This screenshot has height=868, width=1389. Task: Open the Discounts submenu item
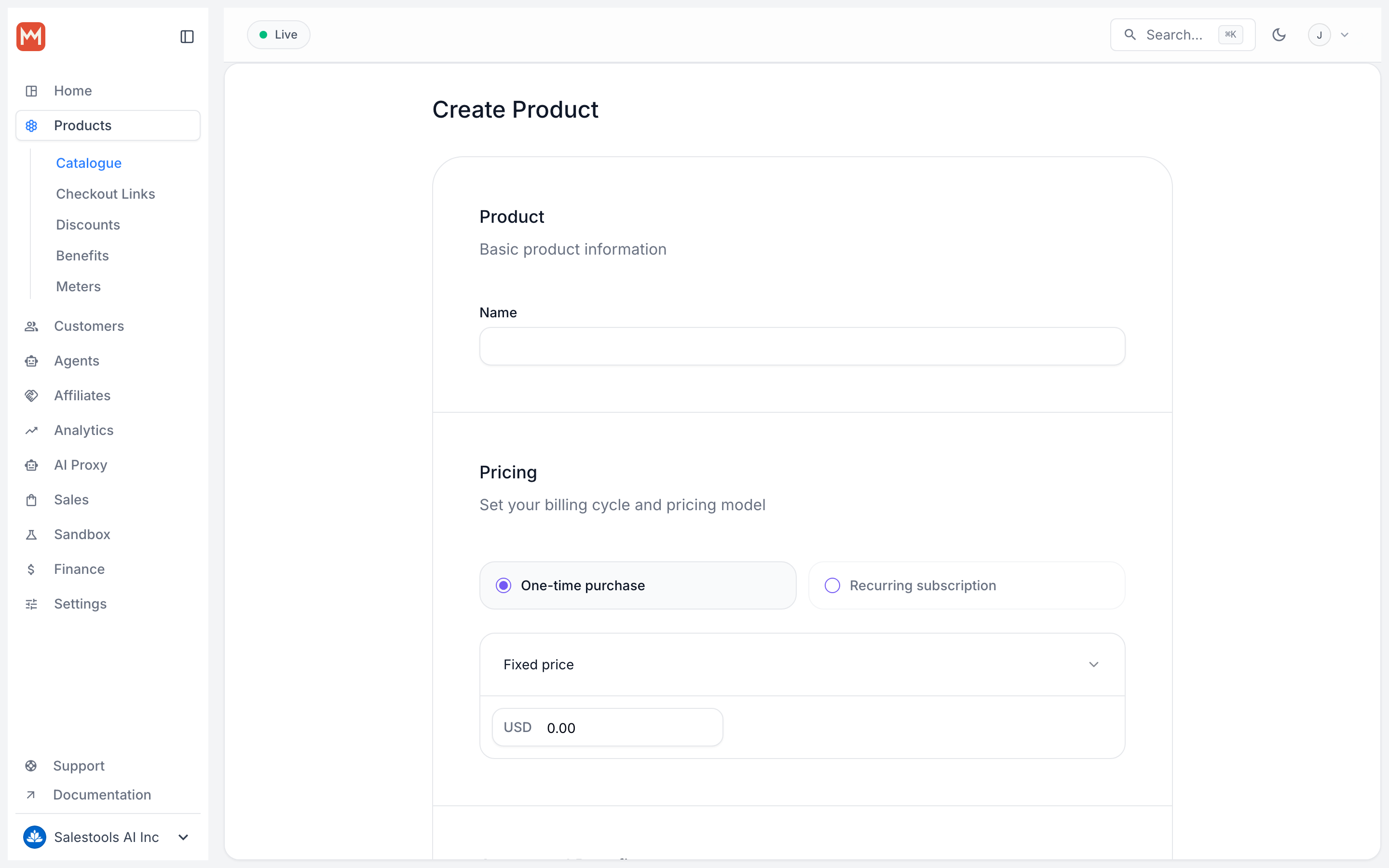coord(88,225)
